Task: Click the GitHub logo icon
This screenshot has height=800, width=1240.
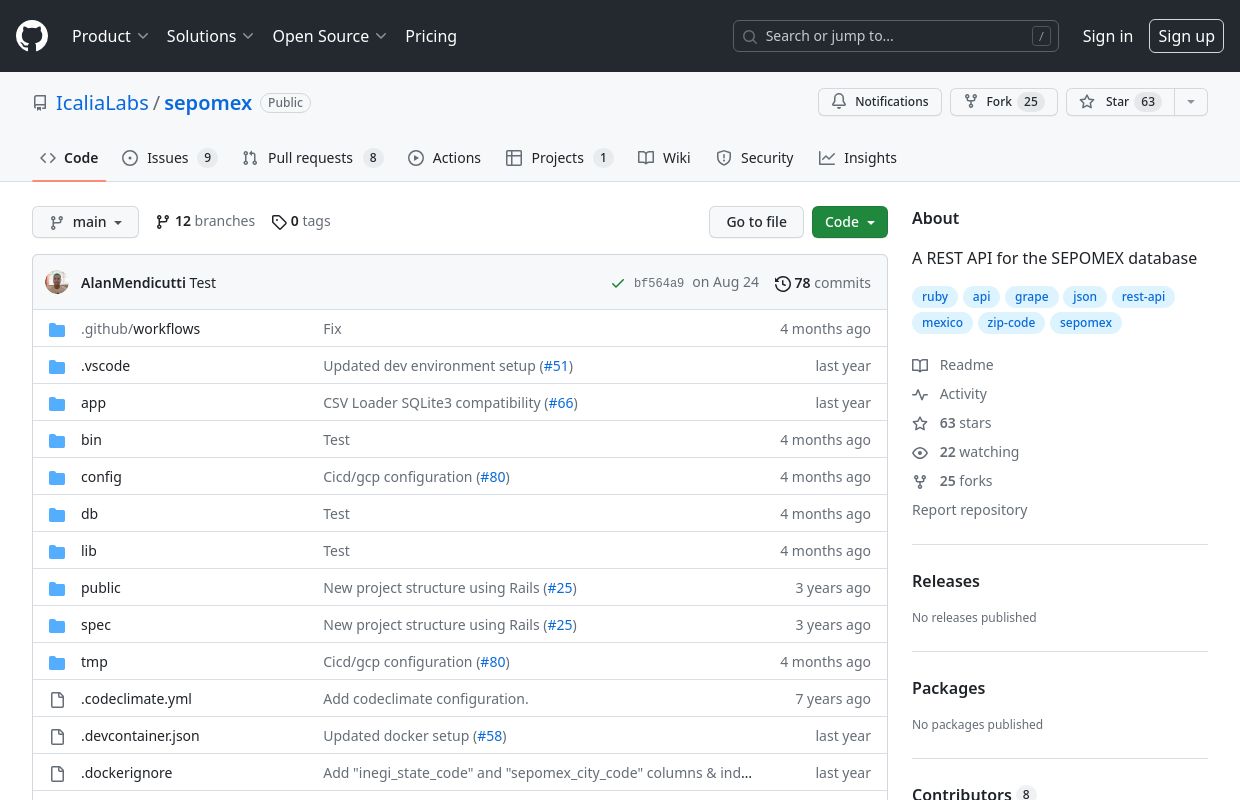Action: click(x=32, y=36)
